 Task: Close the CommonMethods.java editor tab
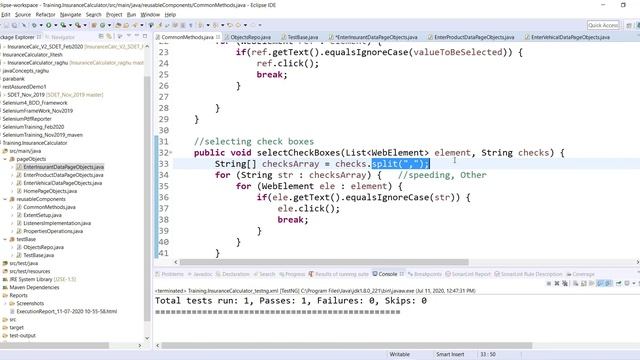pyautogui.click(x=218, y=37)
